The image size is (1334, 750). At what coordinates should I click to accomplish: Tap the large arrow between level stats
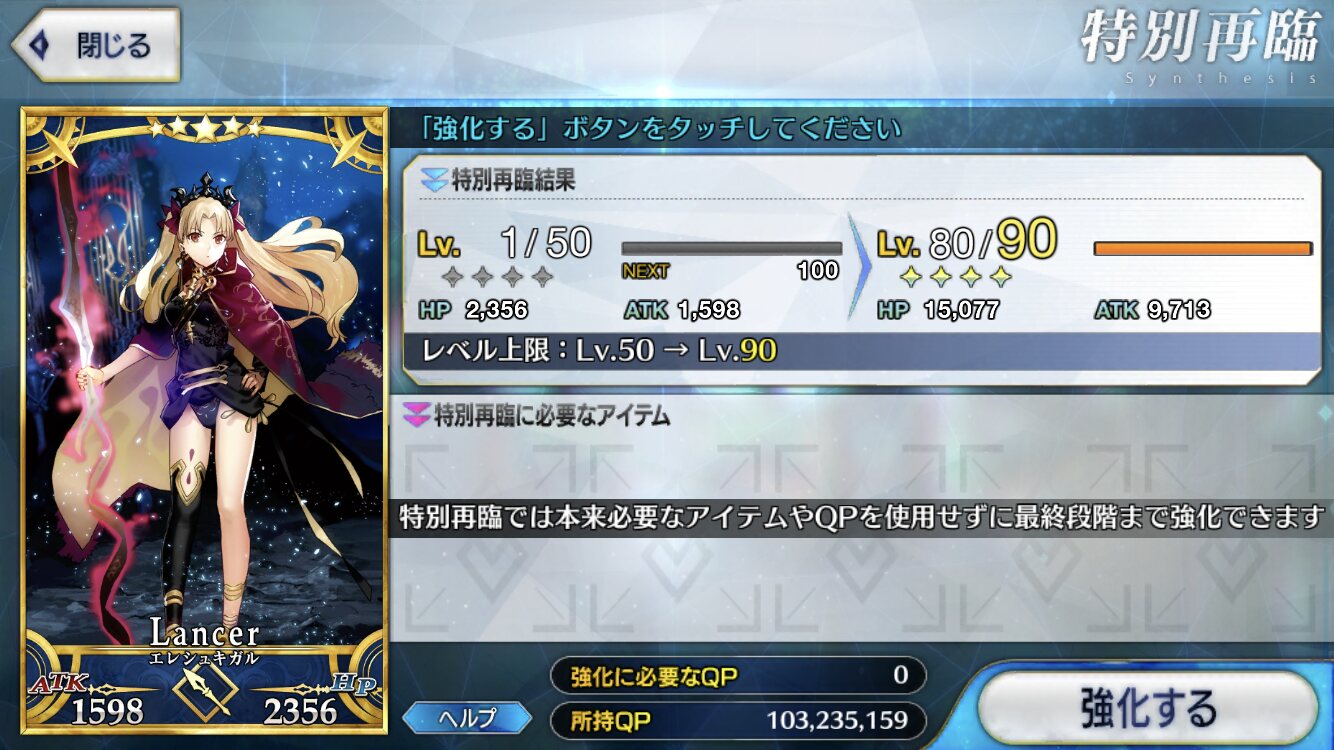(x=859, y=266)
